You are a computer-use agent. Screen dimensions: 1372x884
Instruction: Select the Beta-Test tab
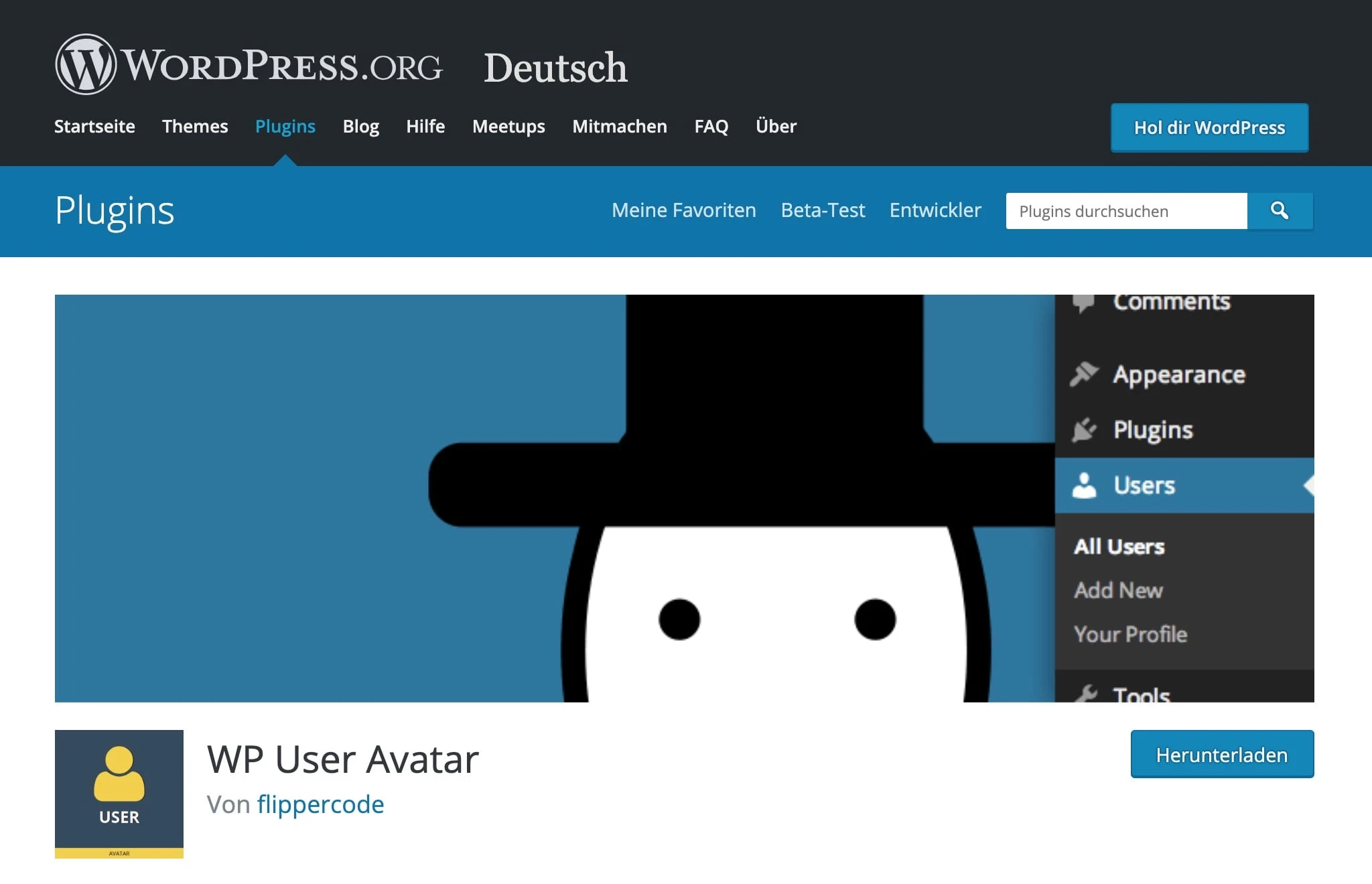[x=822, y=210]
